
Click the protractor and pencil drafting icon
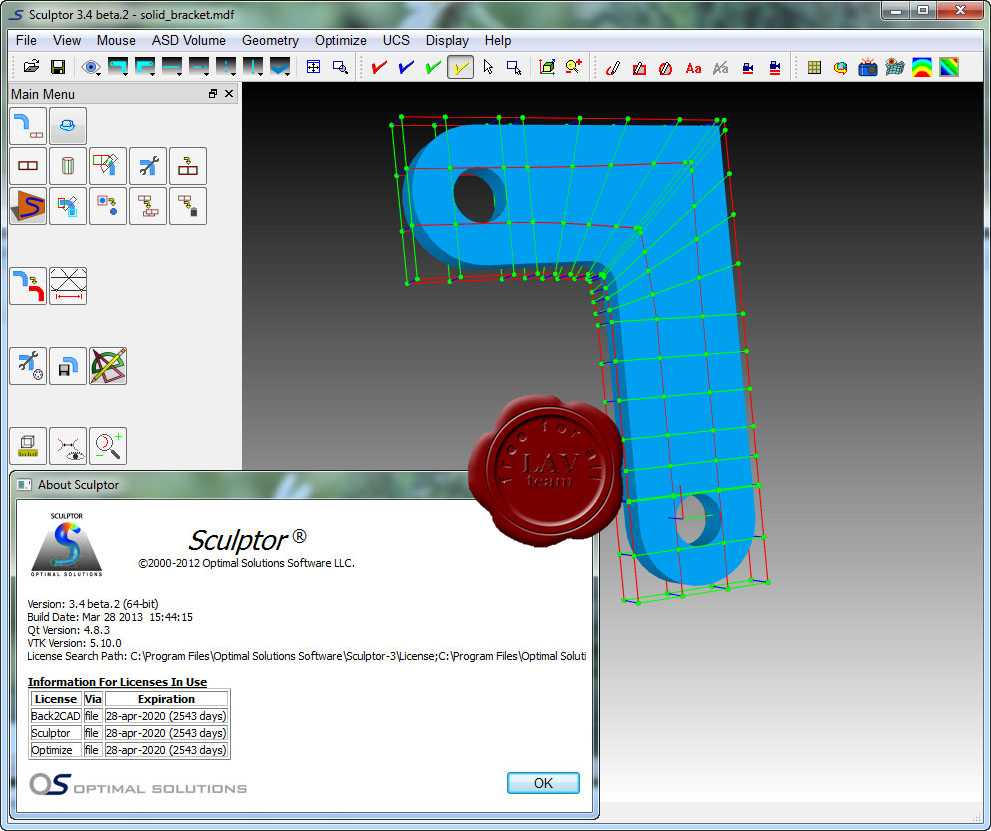pyautogui.click(x=108, y=366)
